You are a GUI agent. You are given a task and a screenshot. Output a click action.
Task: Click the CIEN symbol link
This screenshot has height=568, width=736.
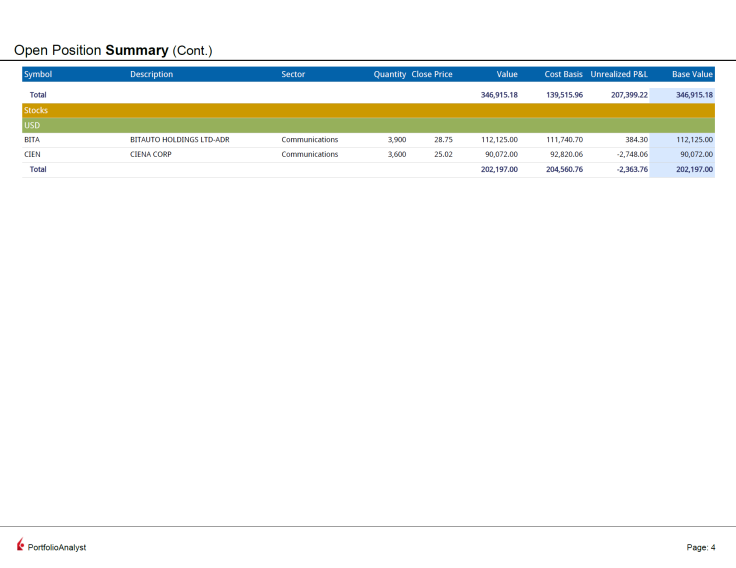coord(32,155)
